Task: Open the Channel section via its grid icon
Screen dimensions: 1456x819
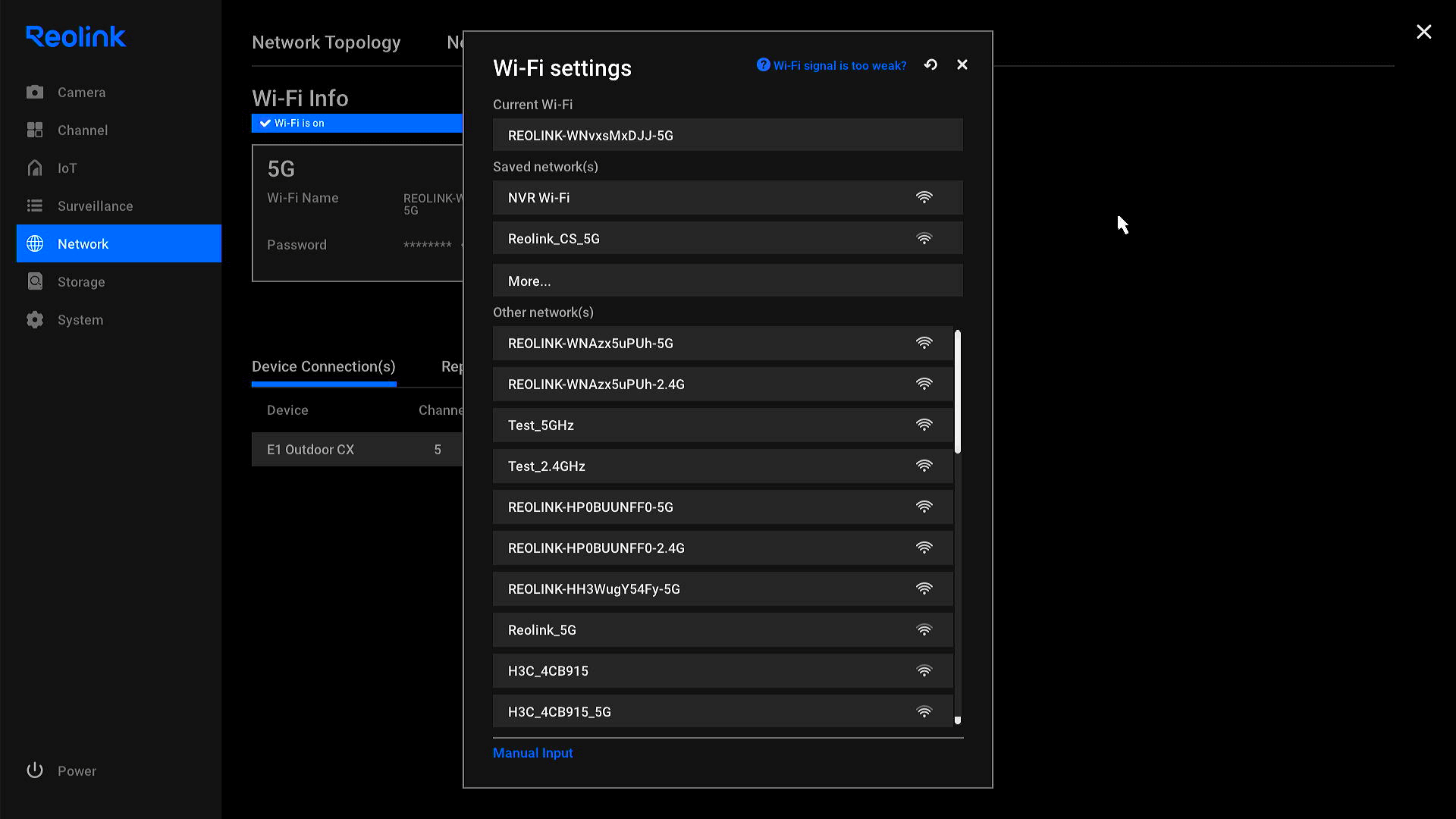Action: [35, 130]
